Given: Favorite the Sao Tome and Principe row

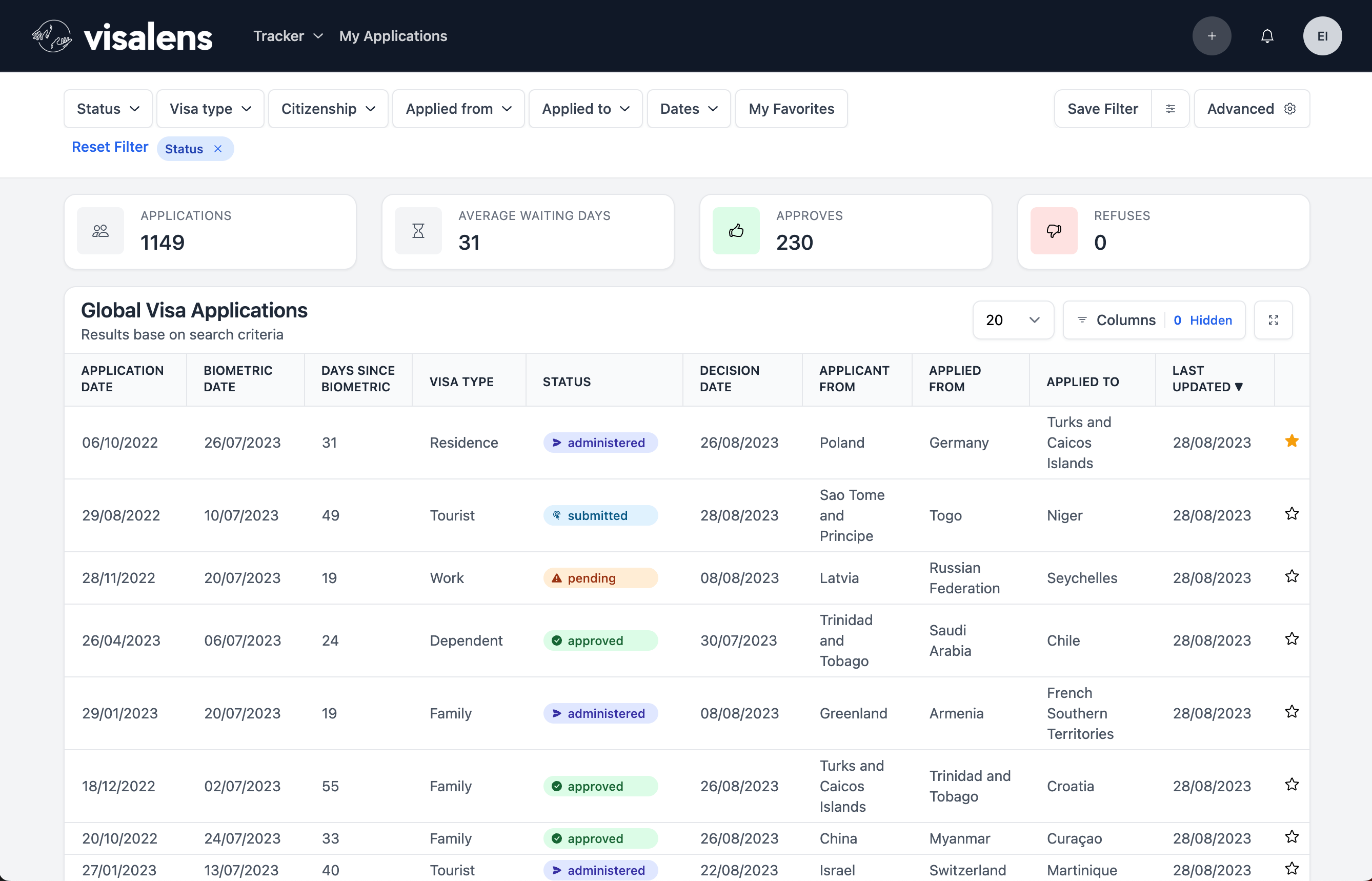Looking at the screenshot, I should 1292,514.
